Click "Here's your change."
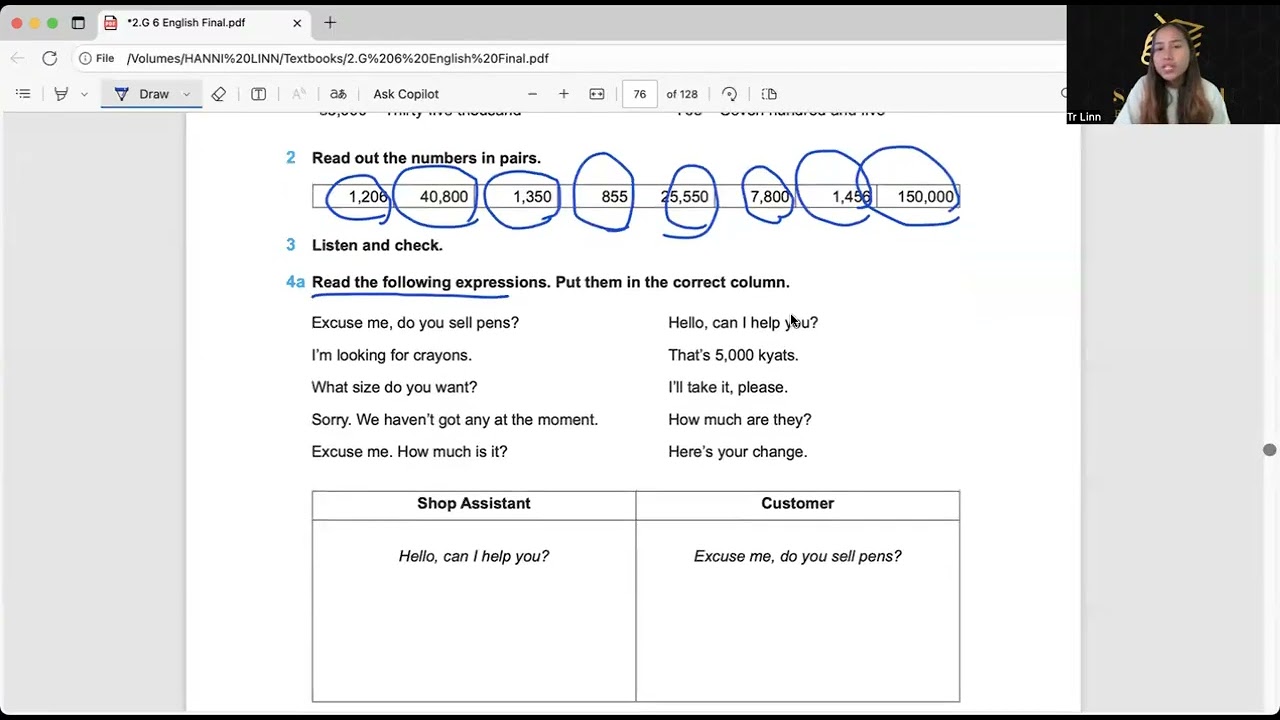The image size is (1280, 720). pyautogui.click(x=738, y=452)
